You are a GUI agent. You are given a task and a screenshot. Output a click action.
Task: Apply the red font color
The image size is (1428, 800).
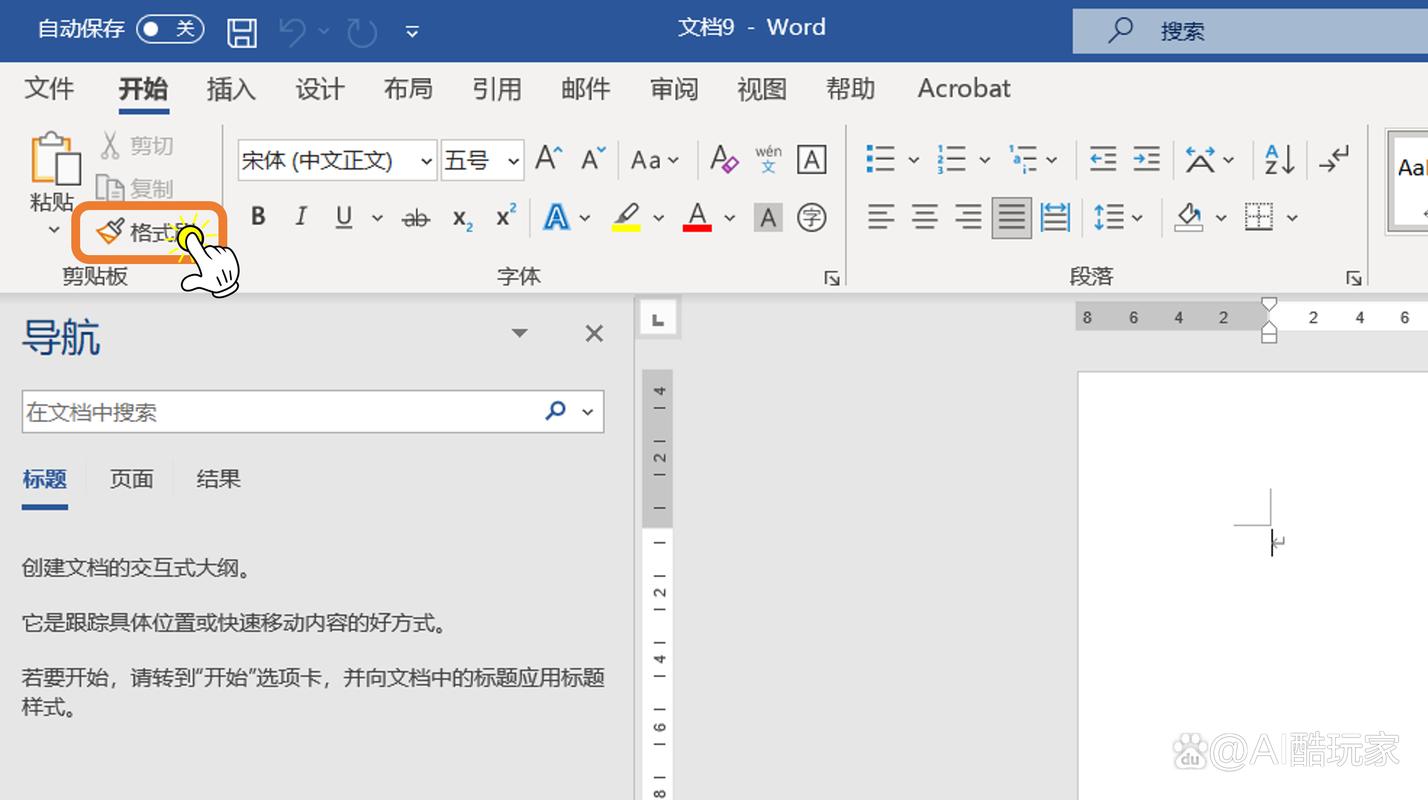coord(697,216)
